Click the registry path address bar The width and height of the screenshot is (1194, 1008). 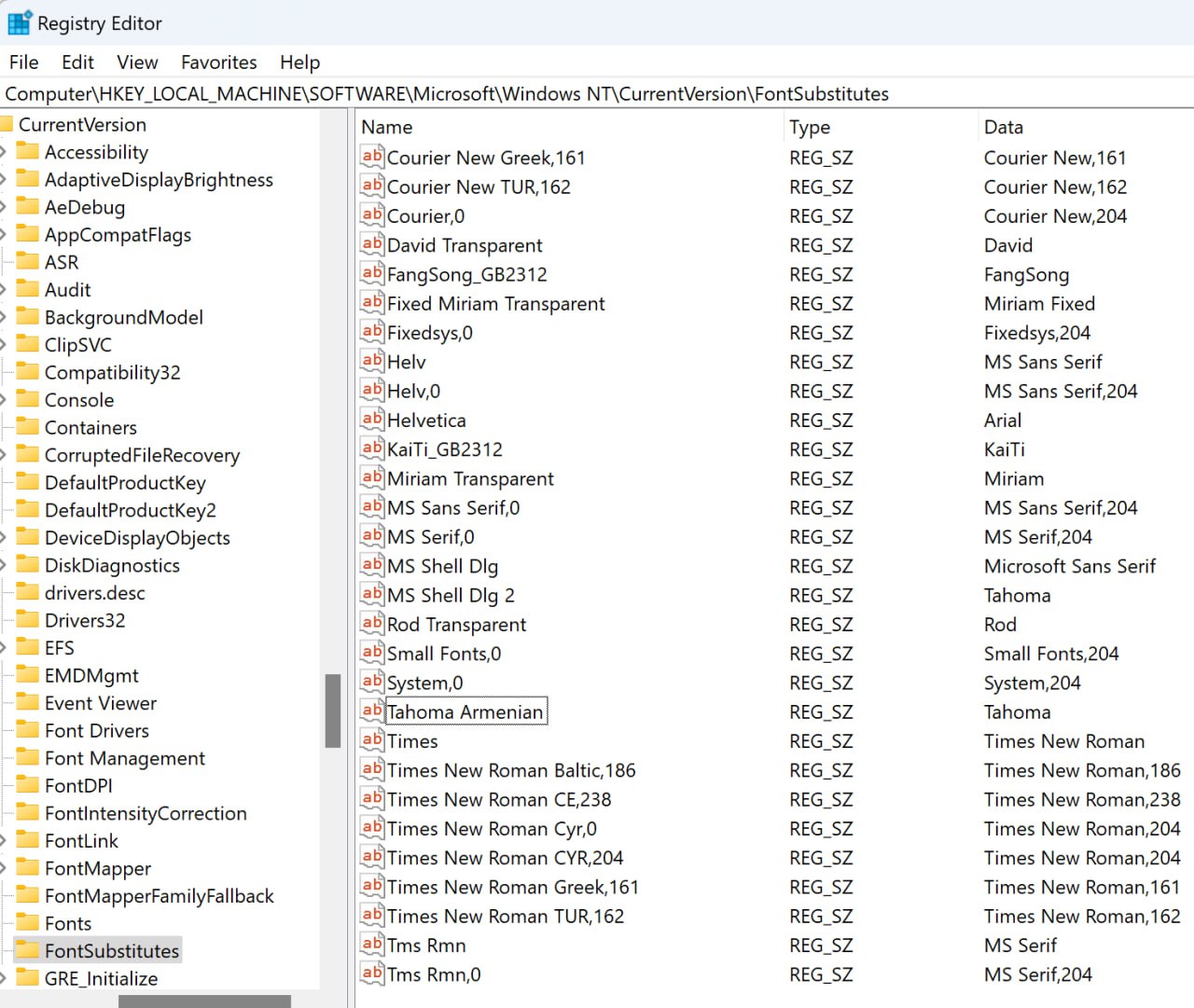pyautogui.click(x=597, y=93)
